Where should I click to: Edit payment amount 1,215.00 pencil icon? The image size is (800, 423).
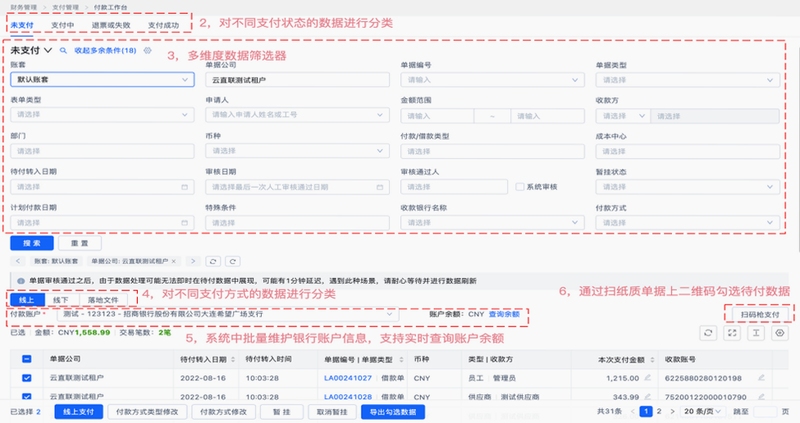point(647,378)
